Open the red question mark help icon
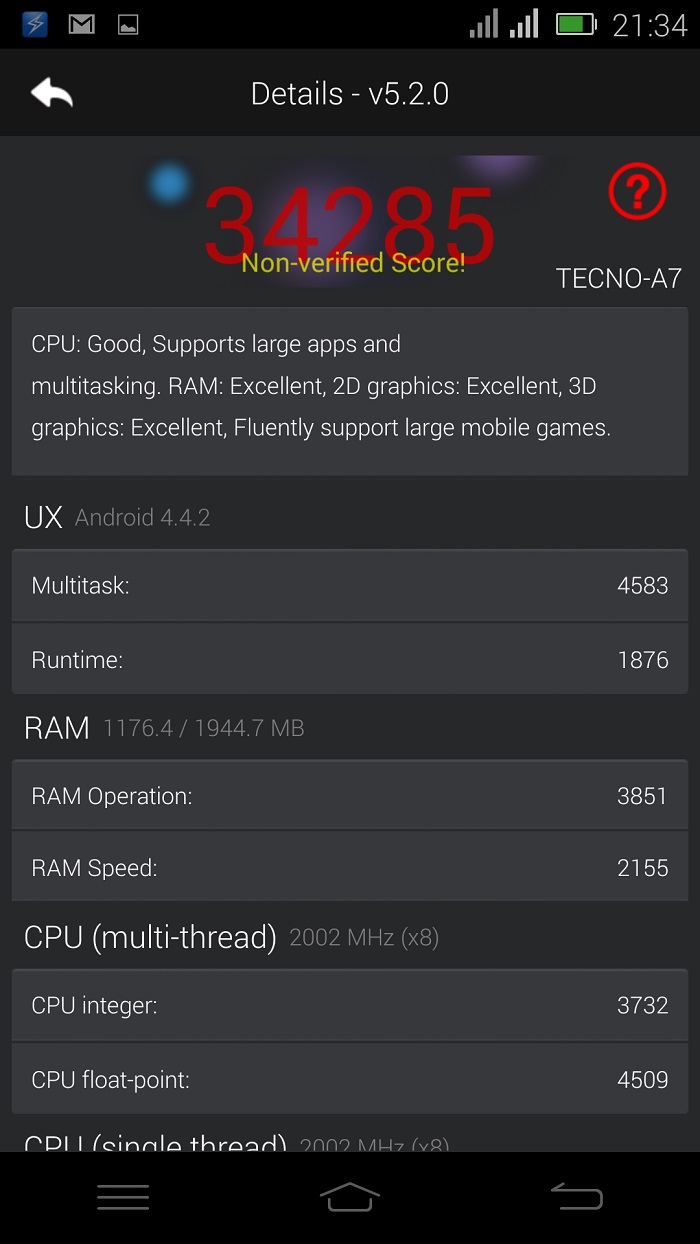700x1244 pixels. [637, 192]
